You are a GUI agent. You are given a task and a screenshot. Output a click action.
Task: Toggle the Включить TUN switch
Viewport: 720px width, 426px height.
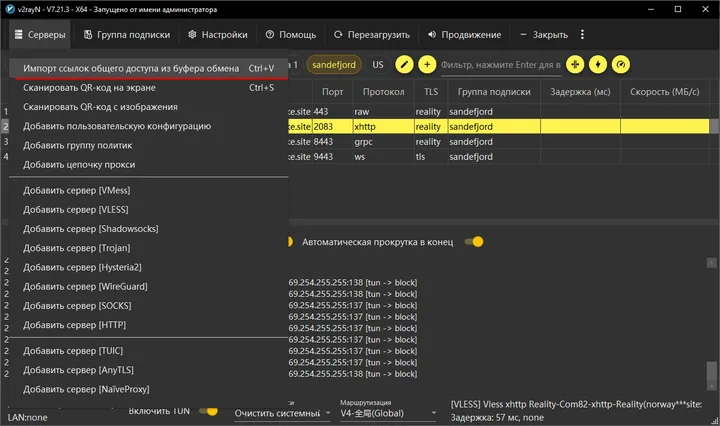[x=209, y=411]
